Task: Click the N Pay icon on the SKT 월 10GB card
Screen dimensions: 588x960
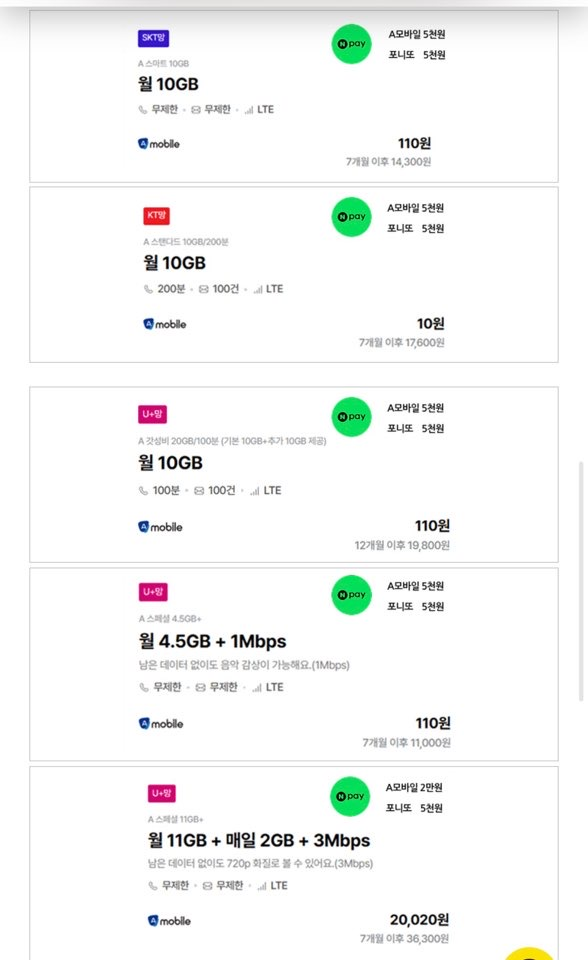Action: point(350,43)
